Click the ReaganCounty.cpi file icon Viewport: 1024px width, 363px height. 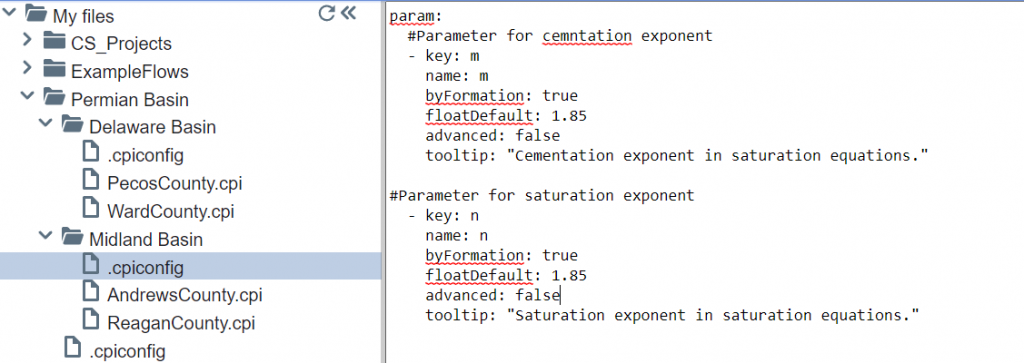[x=91, y=321]
